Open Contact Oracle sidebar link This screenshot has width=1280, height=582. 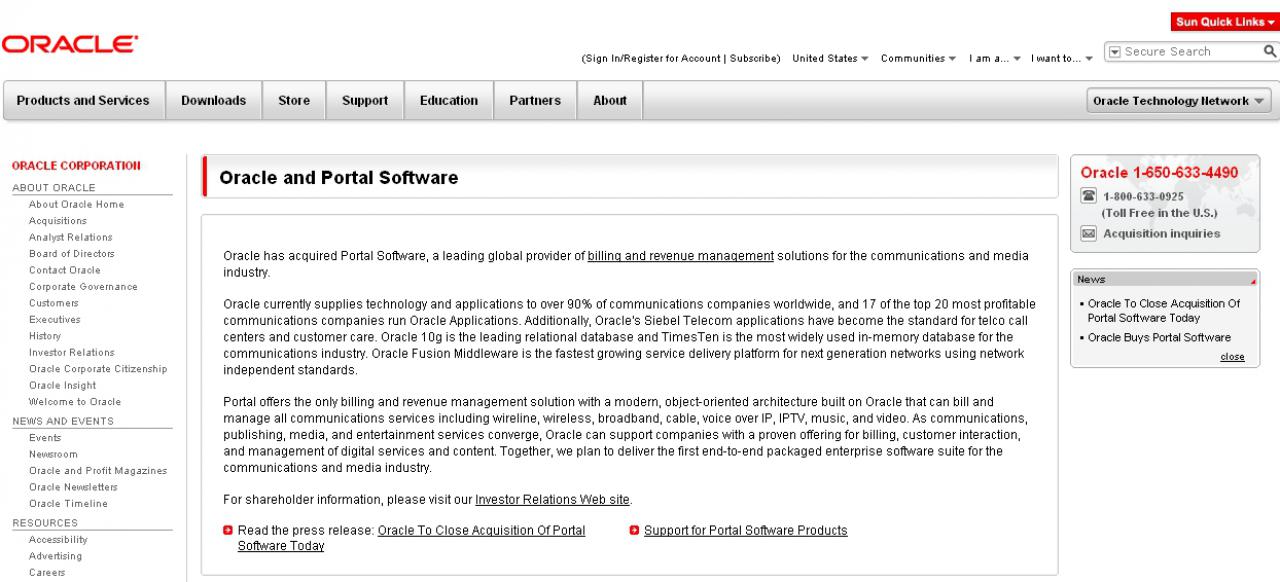[x=64, y=270]
